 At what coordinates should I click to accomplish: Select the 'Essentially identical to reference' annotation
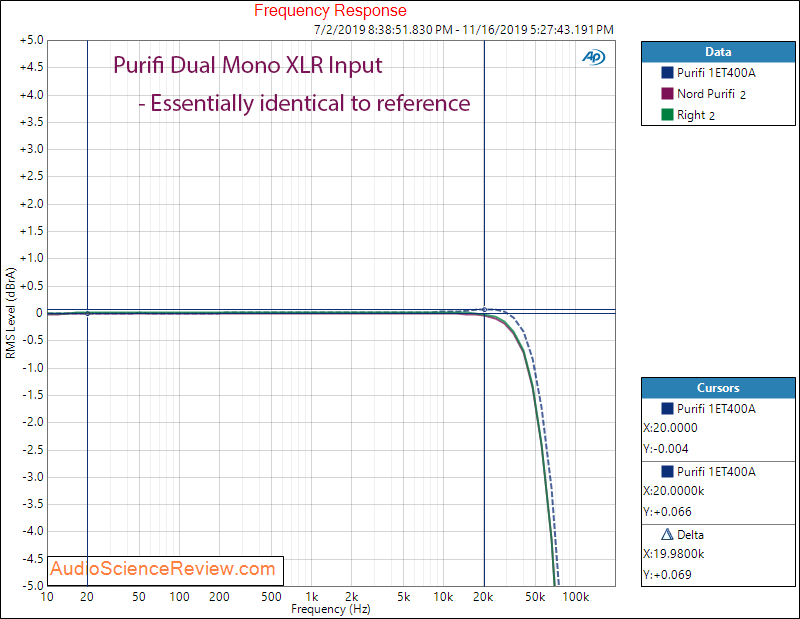click(310, 103)
